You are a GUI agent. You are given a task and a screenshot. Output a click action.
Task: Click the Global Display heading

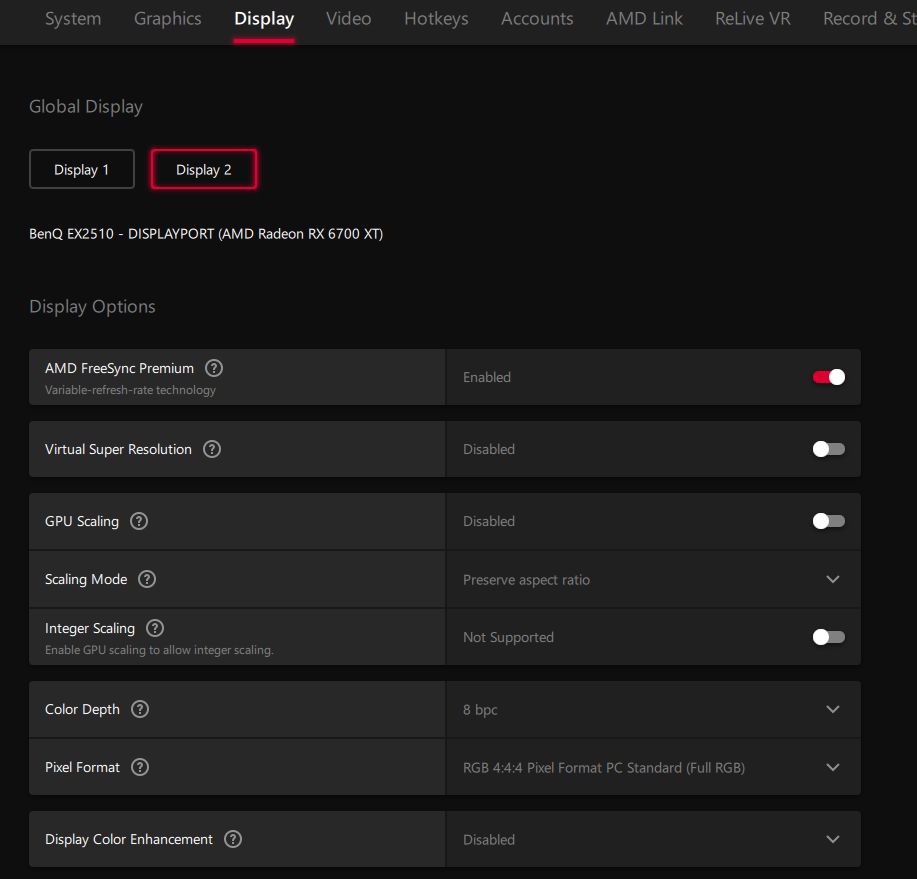(x=86, y=106)
